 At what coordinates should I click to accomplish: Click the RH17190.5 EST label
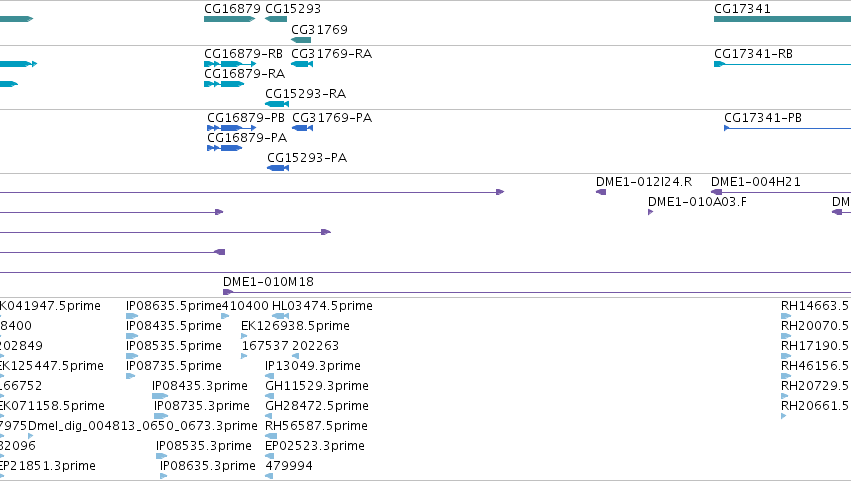coord(814,346)
